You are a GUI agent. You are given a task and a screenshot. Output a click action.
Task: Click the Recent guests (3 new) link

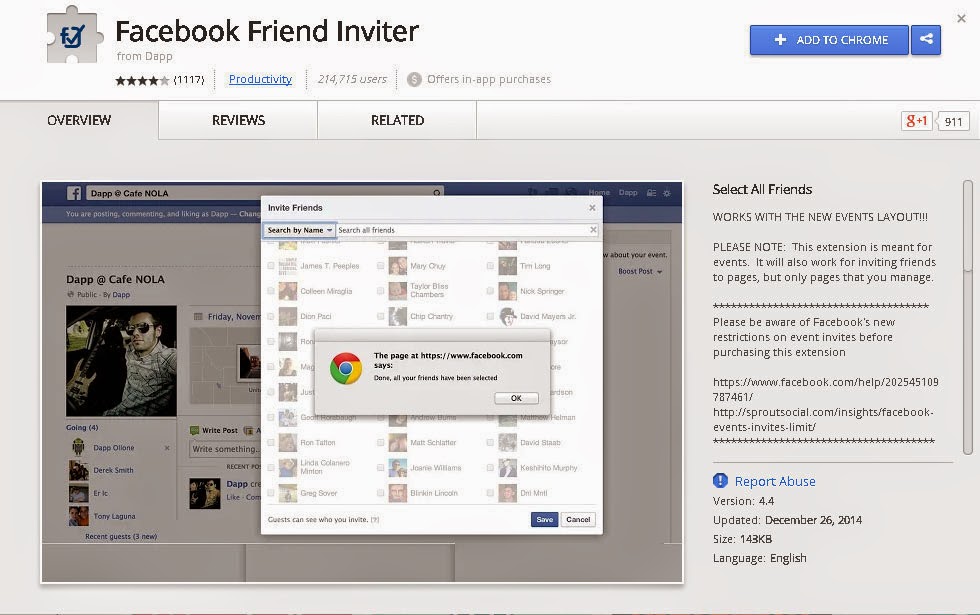pos(121,536)
